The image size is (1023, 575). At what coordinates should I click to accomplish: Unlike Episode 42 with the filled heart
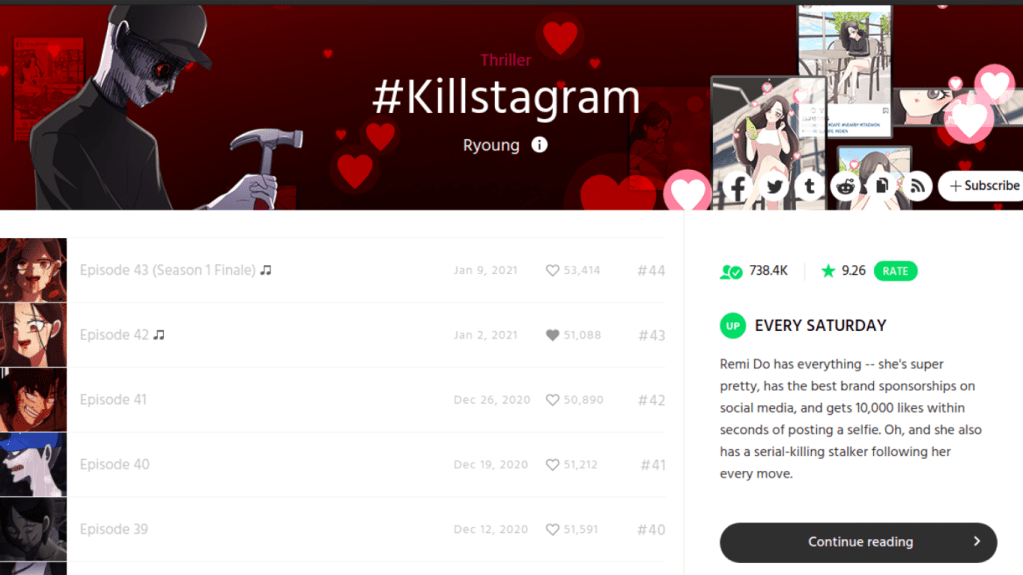click(552, 335)
